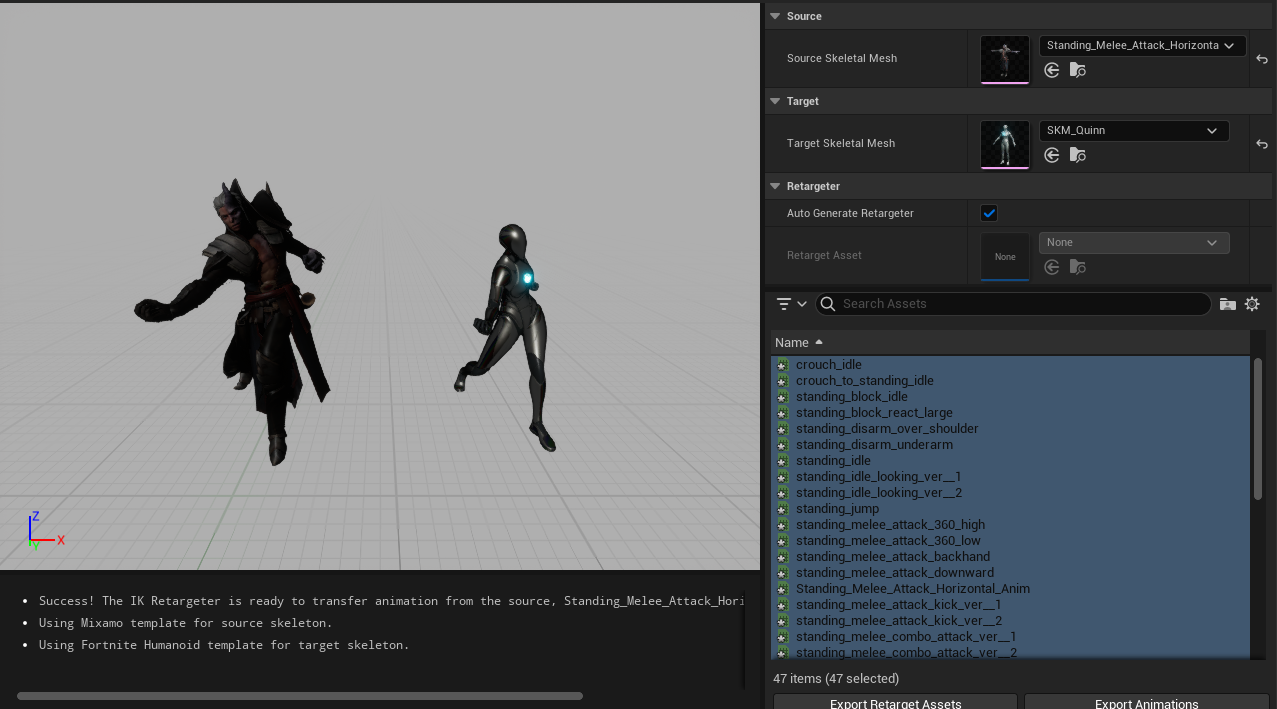The height and width of the screenshot is (709, 1277).
Task: Collapse the Source section
Action: coord(775,16)
